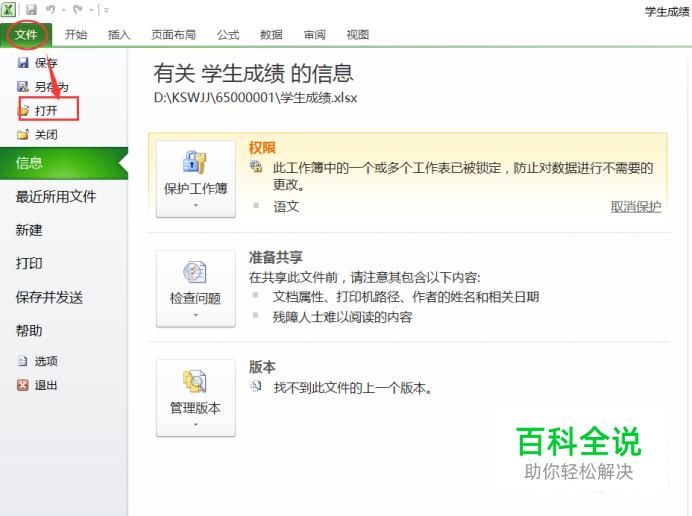Open 帮助 in the sidebar

[29, 331]
